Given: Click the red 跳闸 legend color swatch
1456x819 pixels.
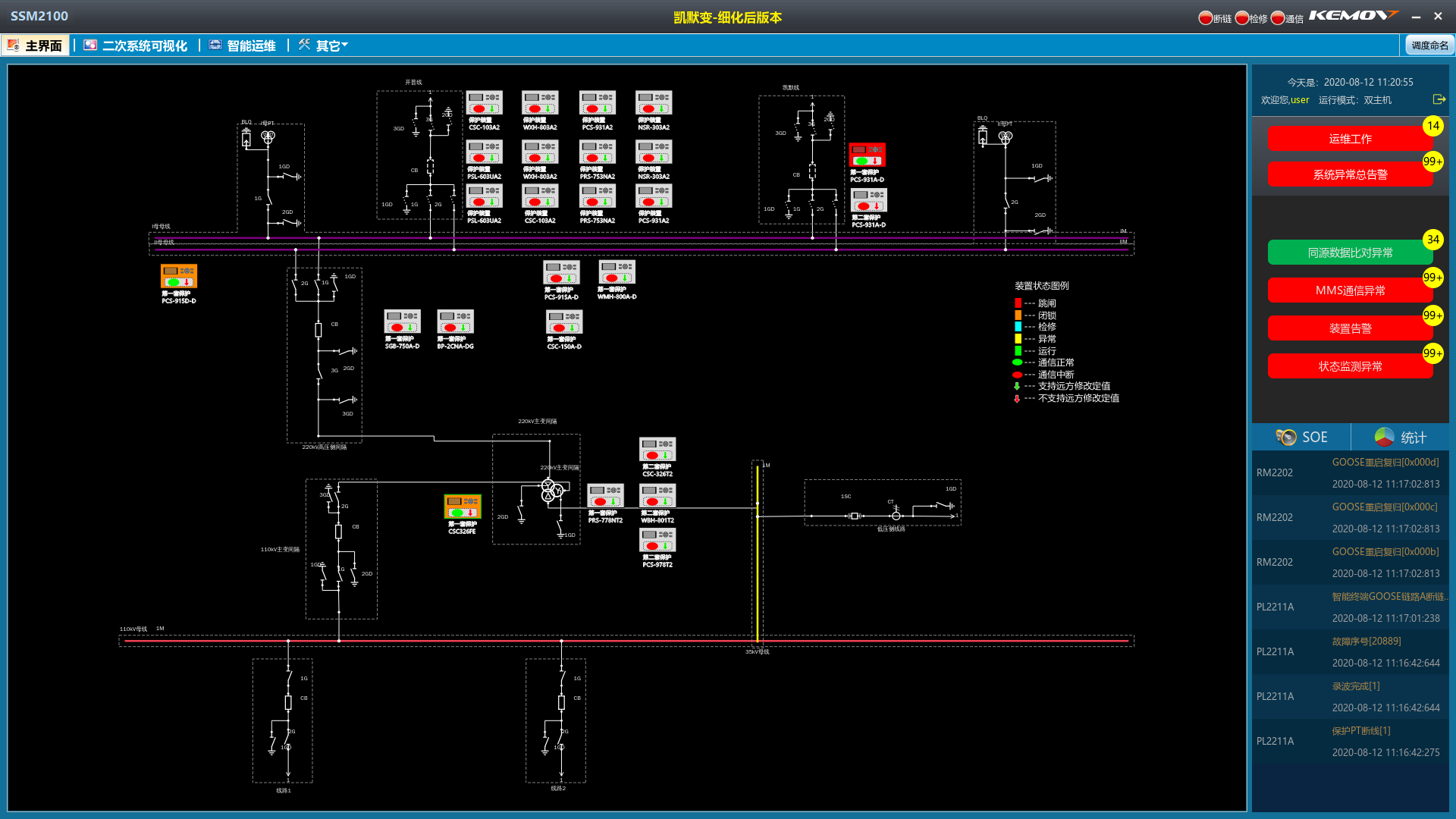Looking at the screenshot, I should pyautogui.click(x=1018, y=303).
